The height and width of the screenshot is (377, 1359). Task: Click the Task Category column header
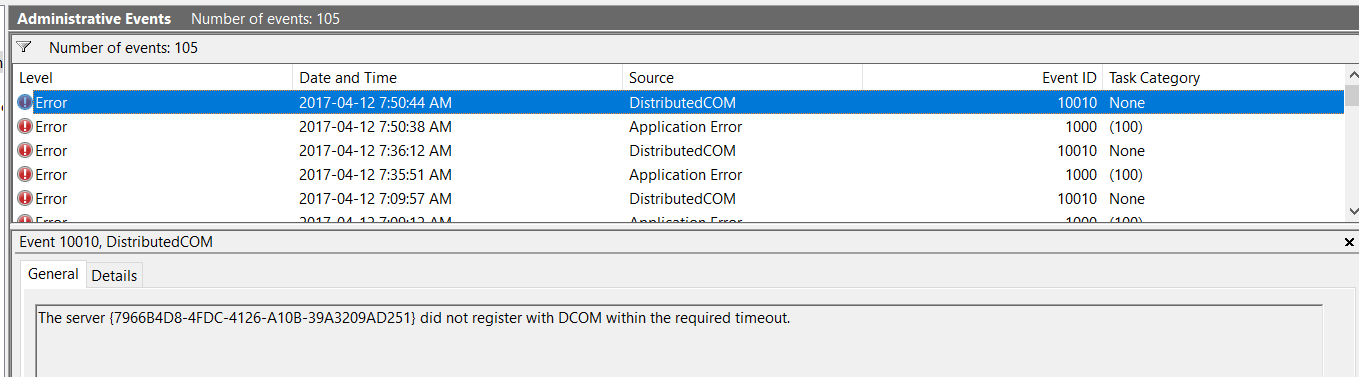[x=1224, y=77]
